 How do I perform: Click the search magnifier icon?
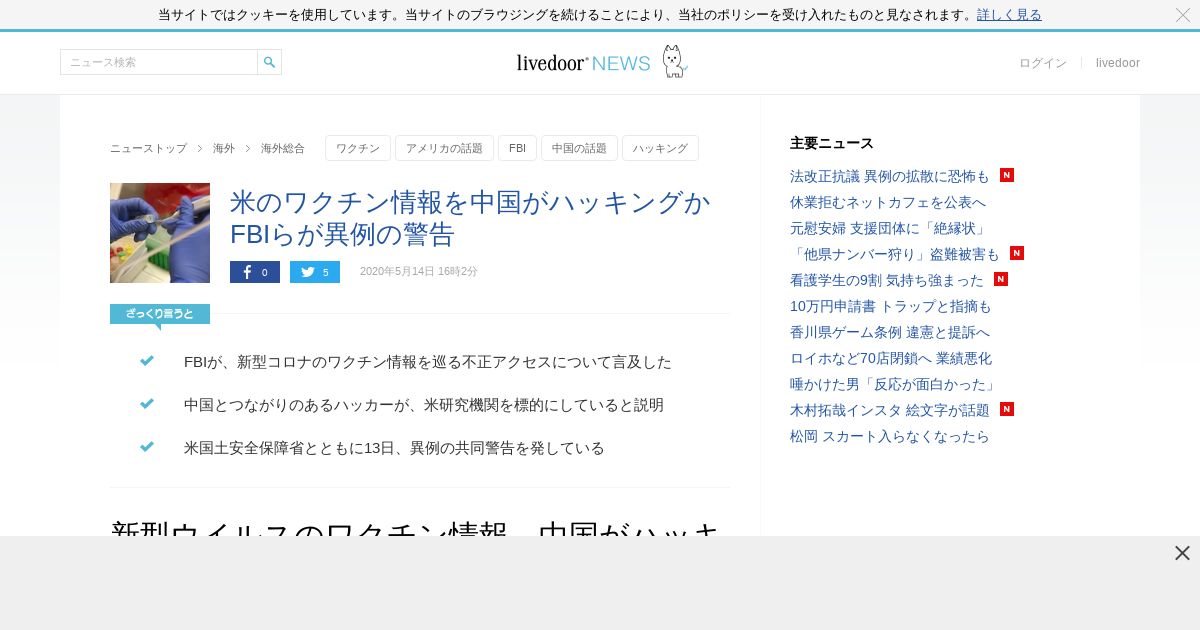pos(269,62)
